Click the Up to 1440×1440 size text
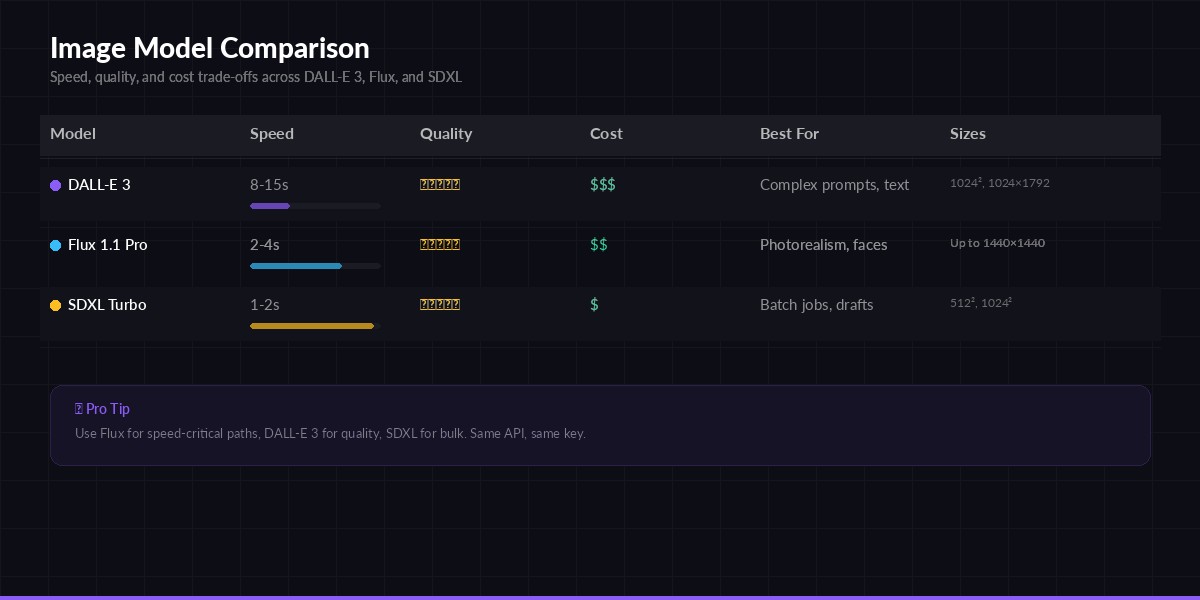This screenshot has width=1200, height=600. [997, 243]
